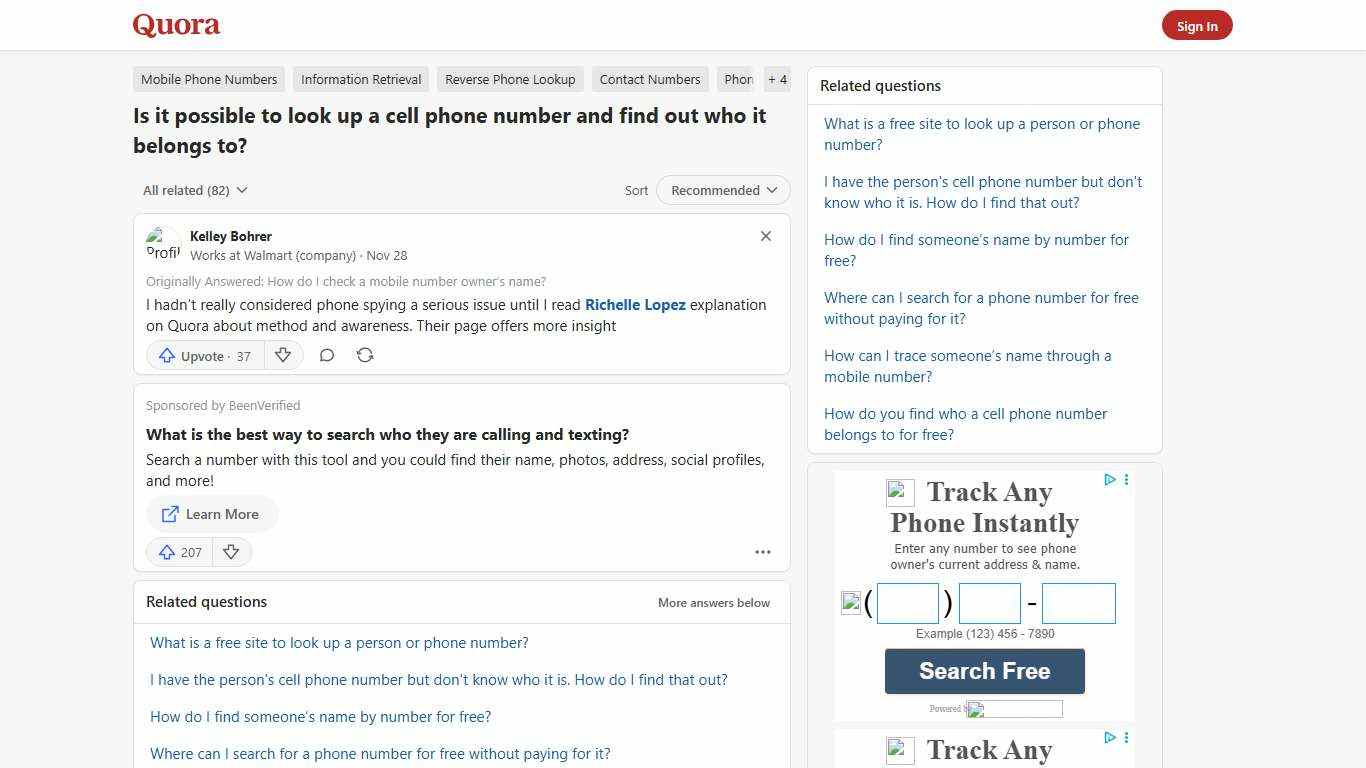Click Learn More on the BeenVerified ad
The width and height of the screenshot is (1366, 768).
coord(212,514)
